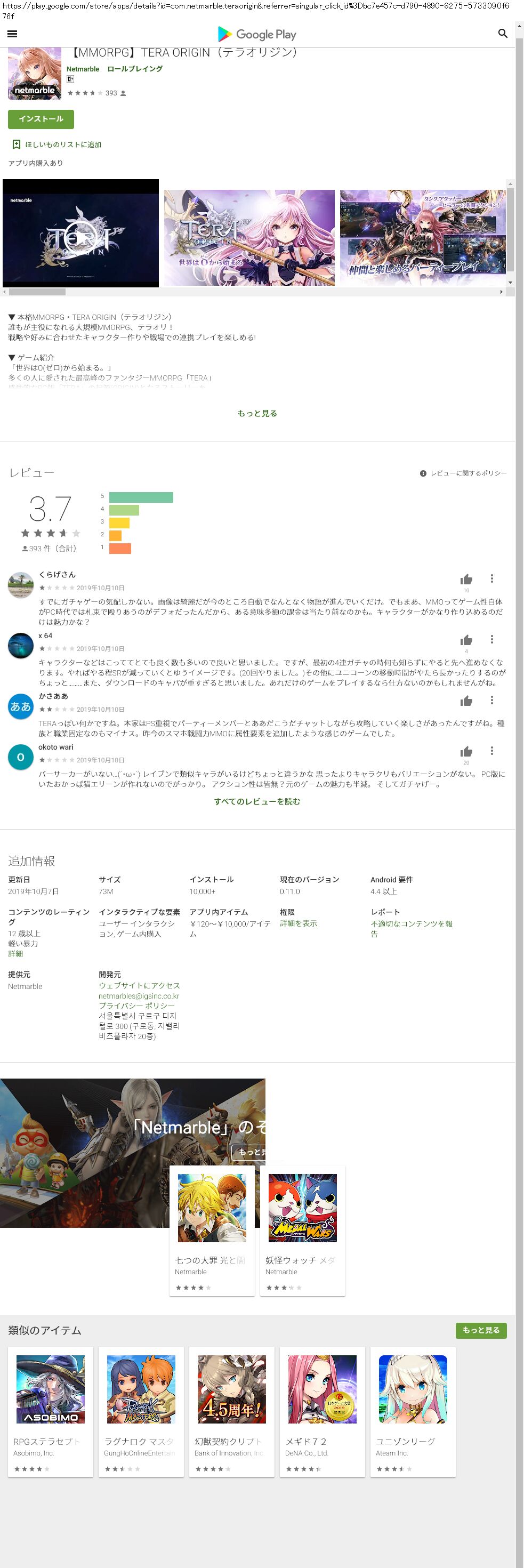
Task: Click the screenshot scrollbar right arrow
Action: [x=502, y=292]
